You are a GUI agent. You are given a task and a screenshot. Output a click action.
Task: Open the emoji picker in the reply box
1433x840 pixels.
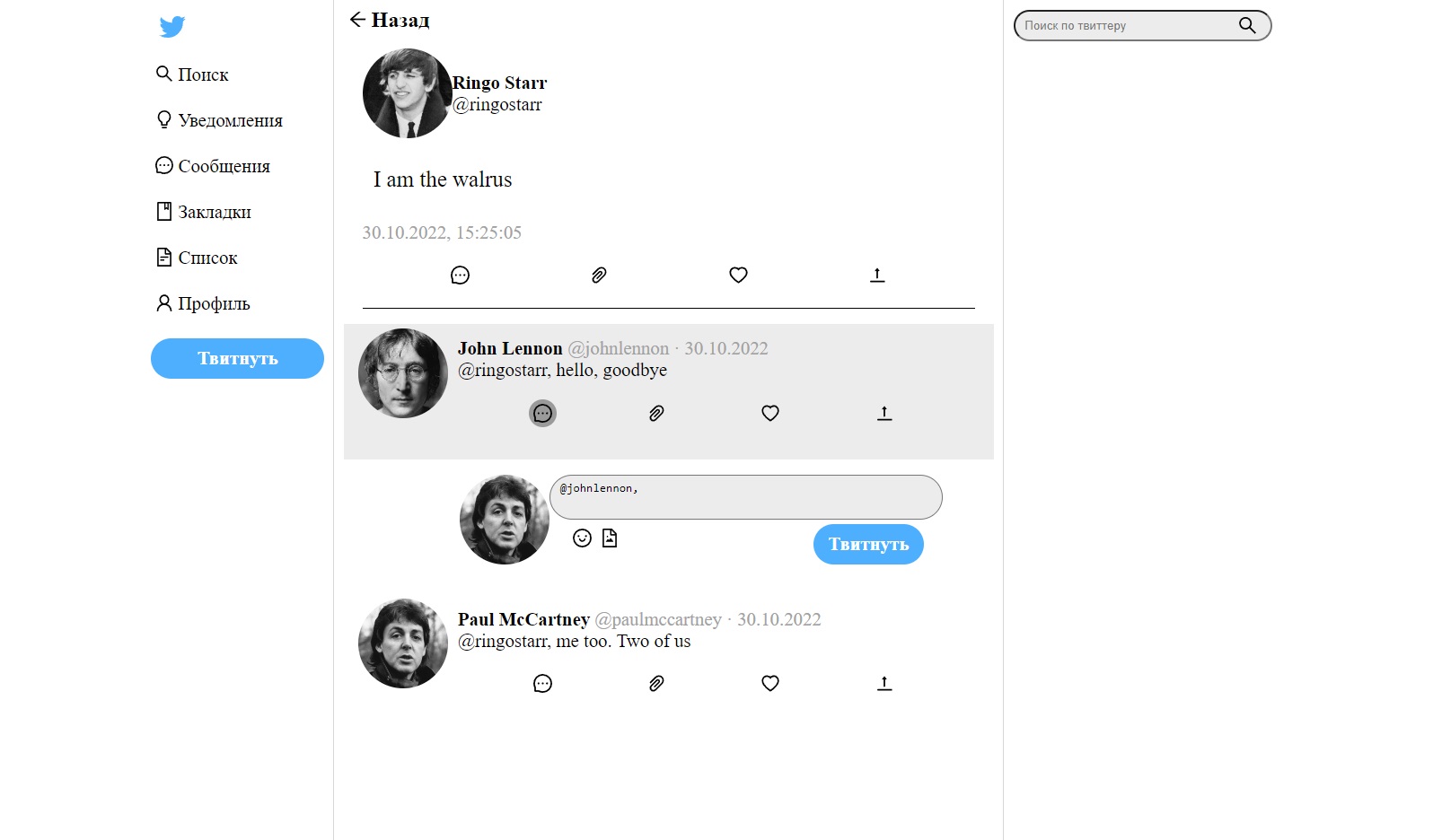(581, 538)
